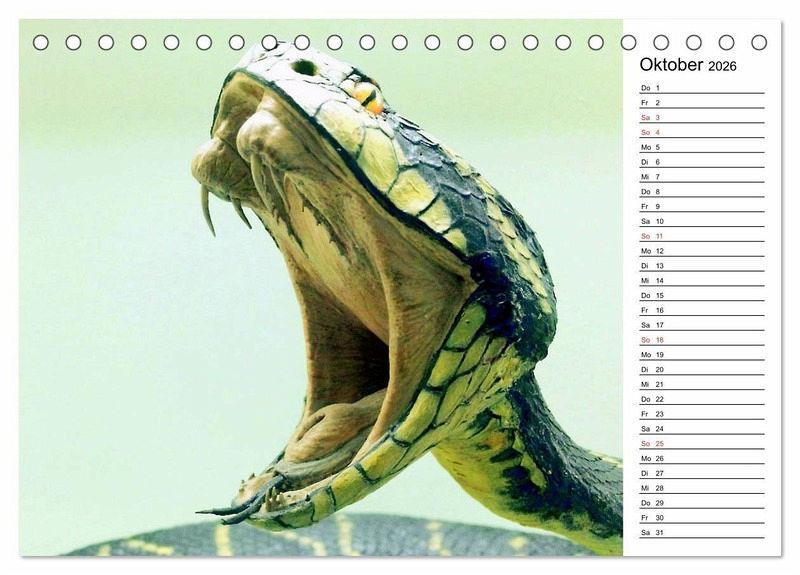800x575 pixels.
Task: Select the Sa 17 date line
Action: [702, 325]
